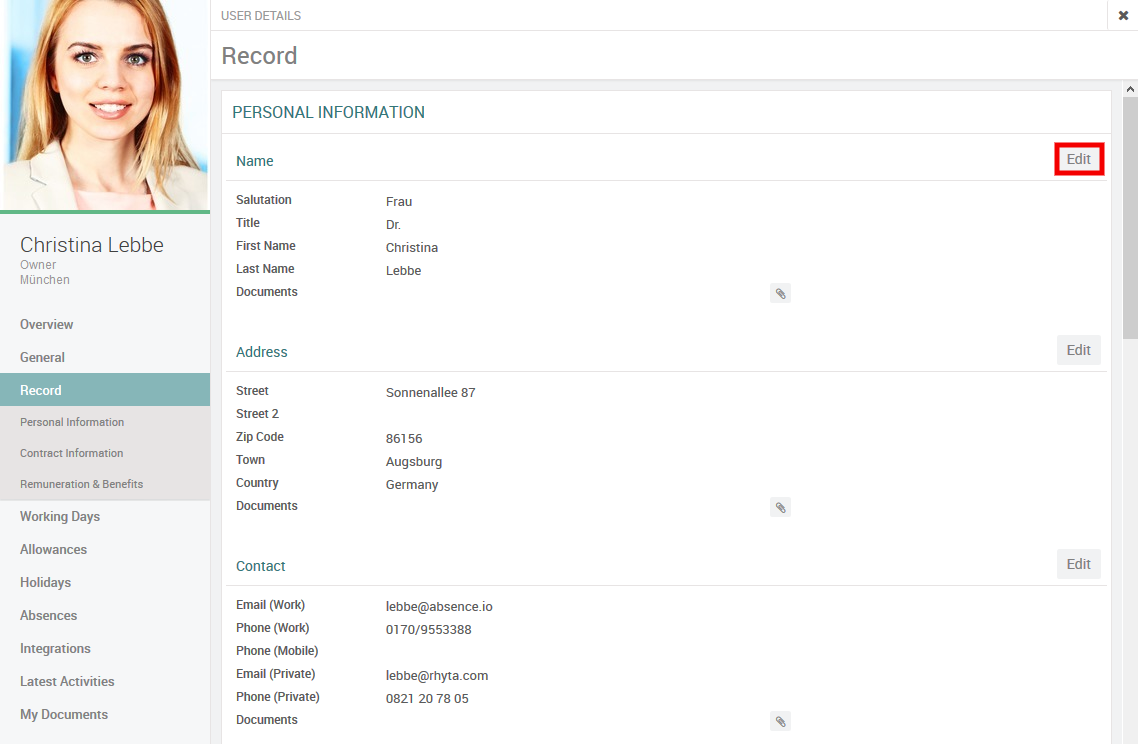The height and width of the screenshot is (744, 1138).
Task: Open Remuneration & Benefits subsection
Action: (81, 484)
